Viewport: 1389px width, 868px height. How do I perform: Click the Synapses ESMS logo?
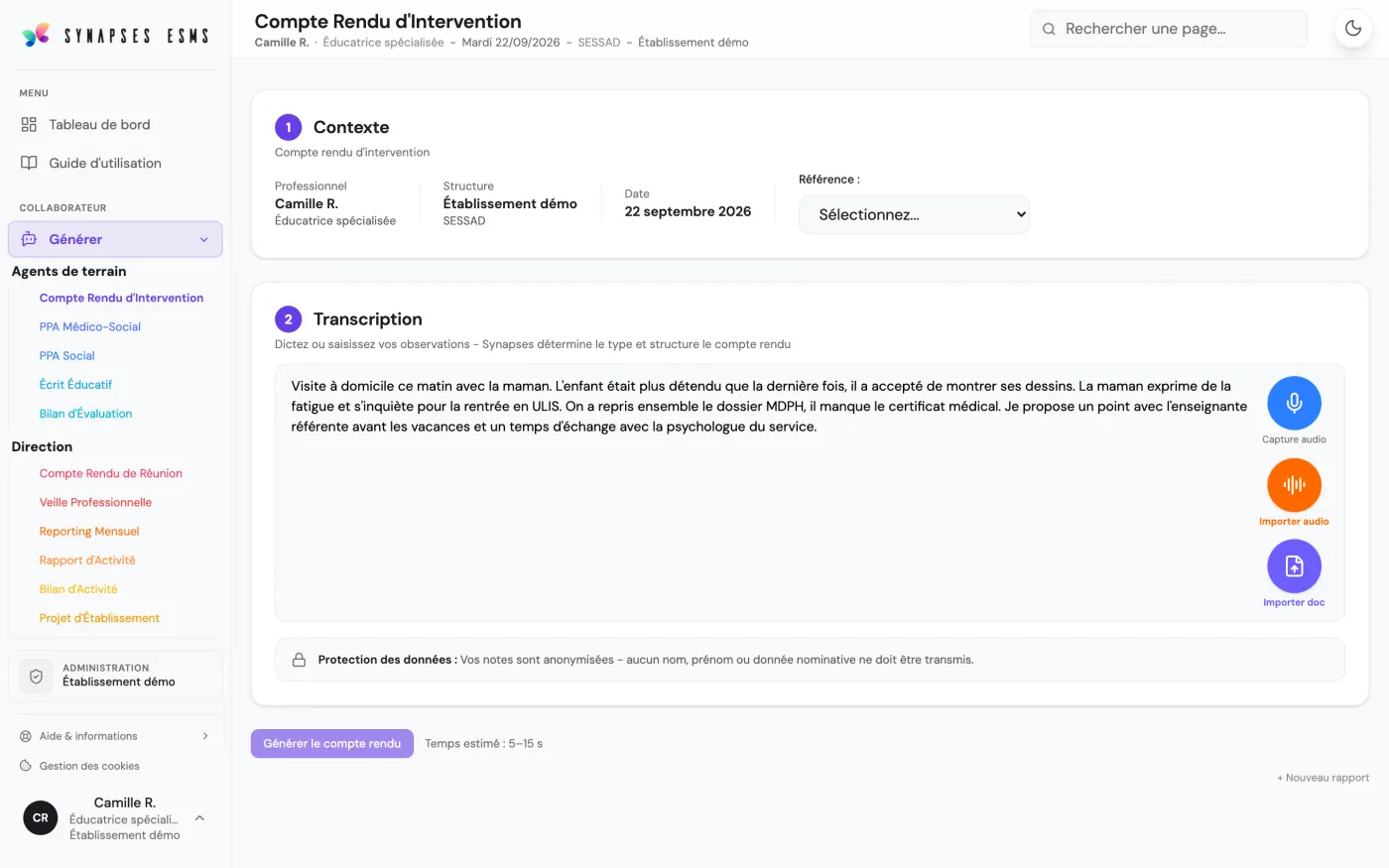[x=115, y=36]
